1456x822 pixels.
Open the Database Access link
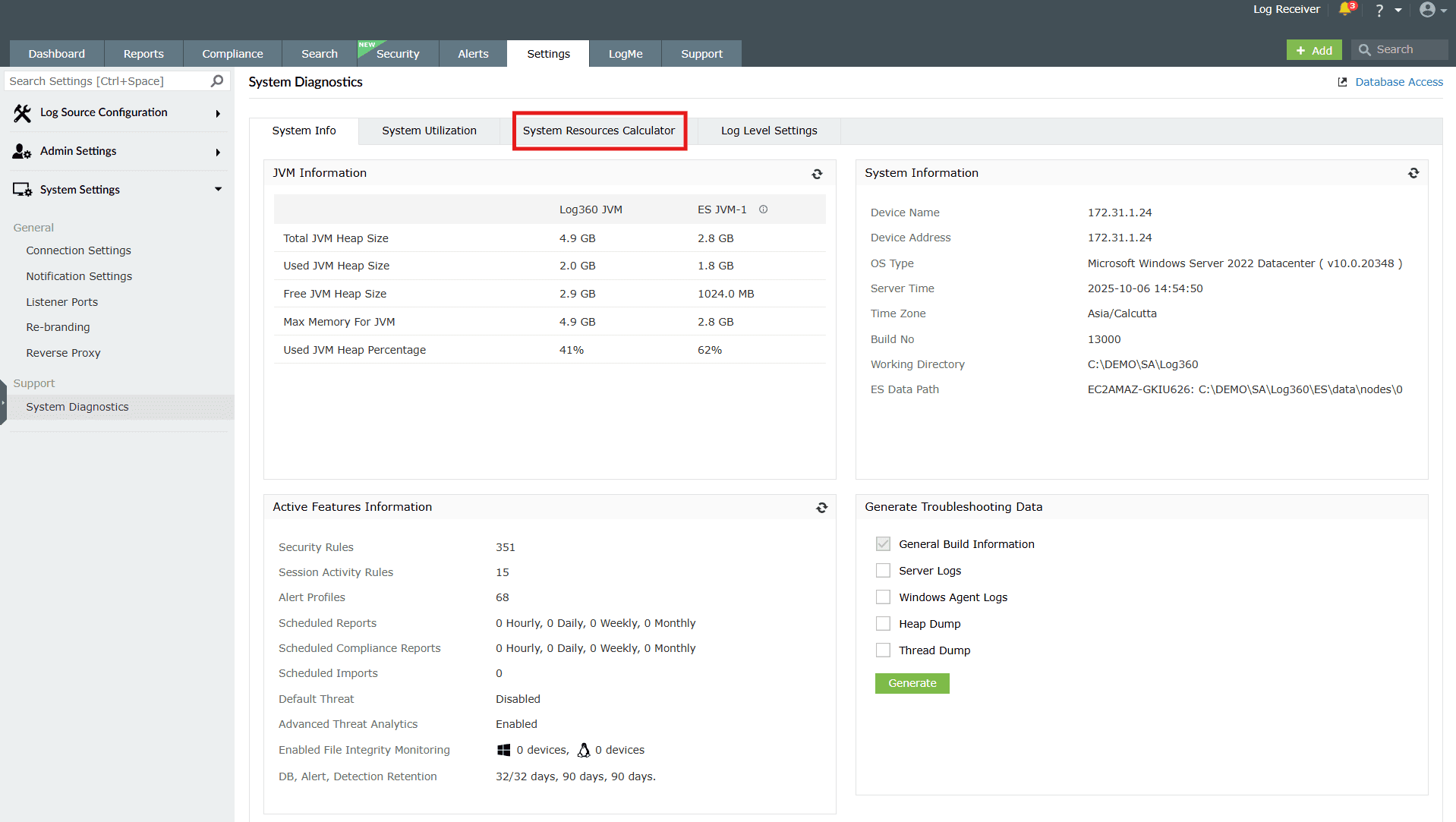(x=1399, y=82)
